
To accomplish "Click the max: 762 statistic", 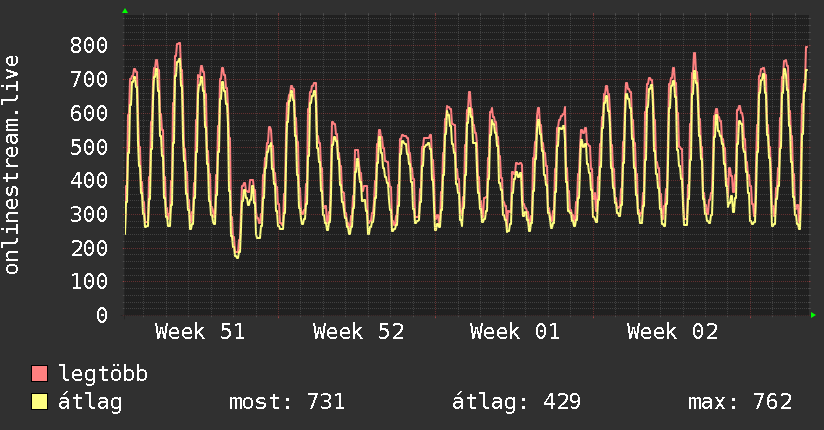I will coord(740,402).
